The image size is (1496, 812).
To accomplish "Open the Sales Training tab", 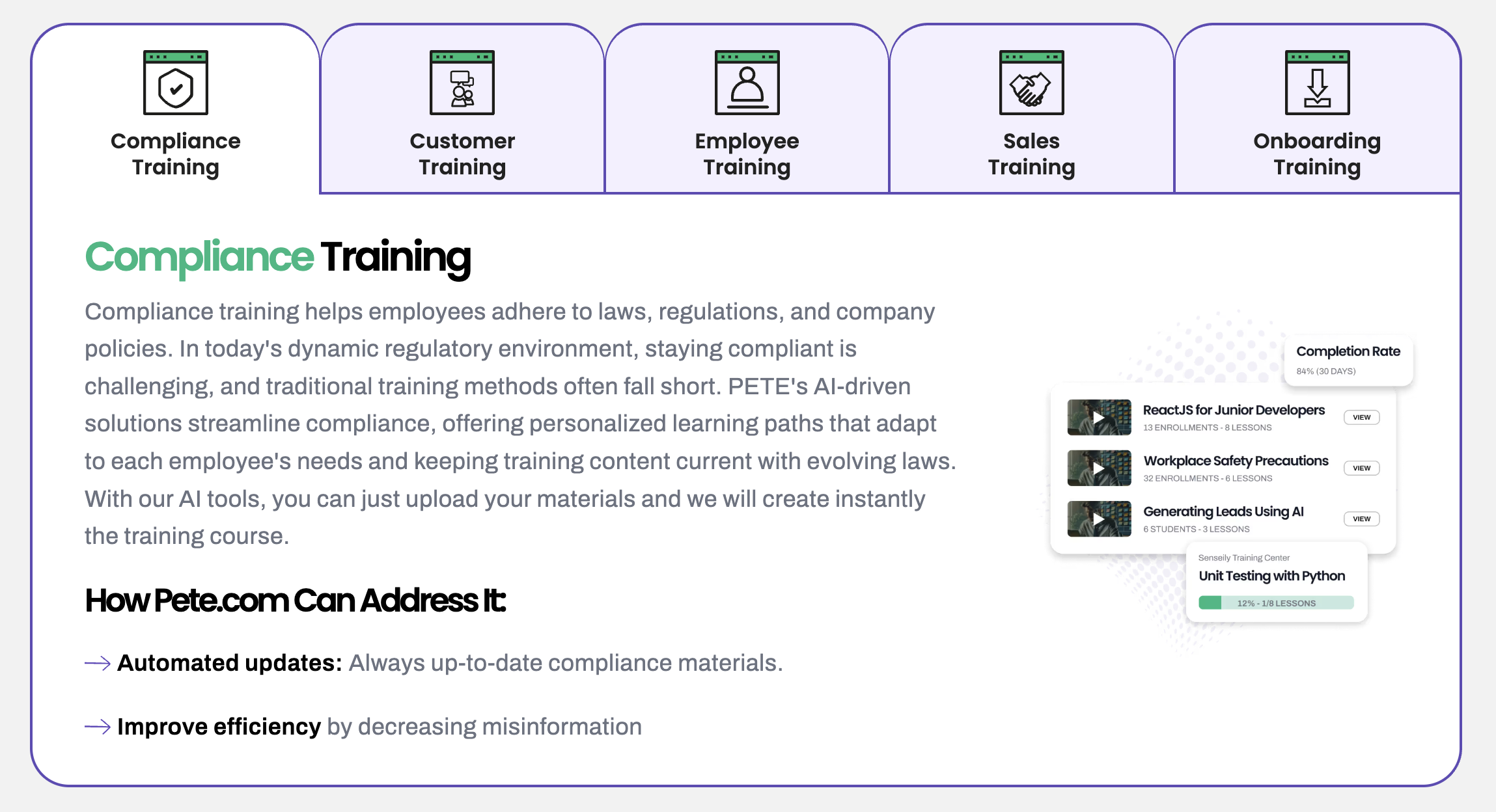I will (1031, 154).
